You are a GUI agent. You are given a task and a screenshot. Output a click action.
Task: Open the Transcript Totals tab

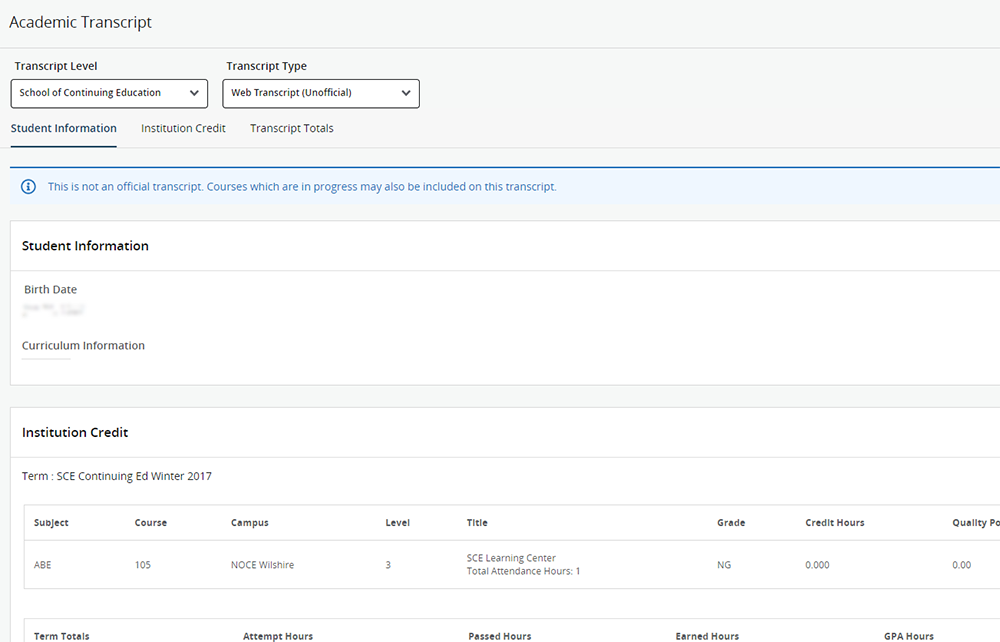(291, 128)
